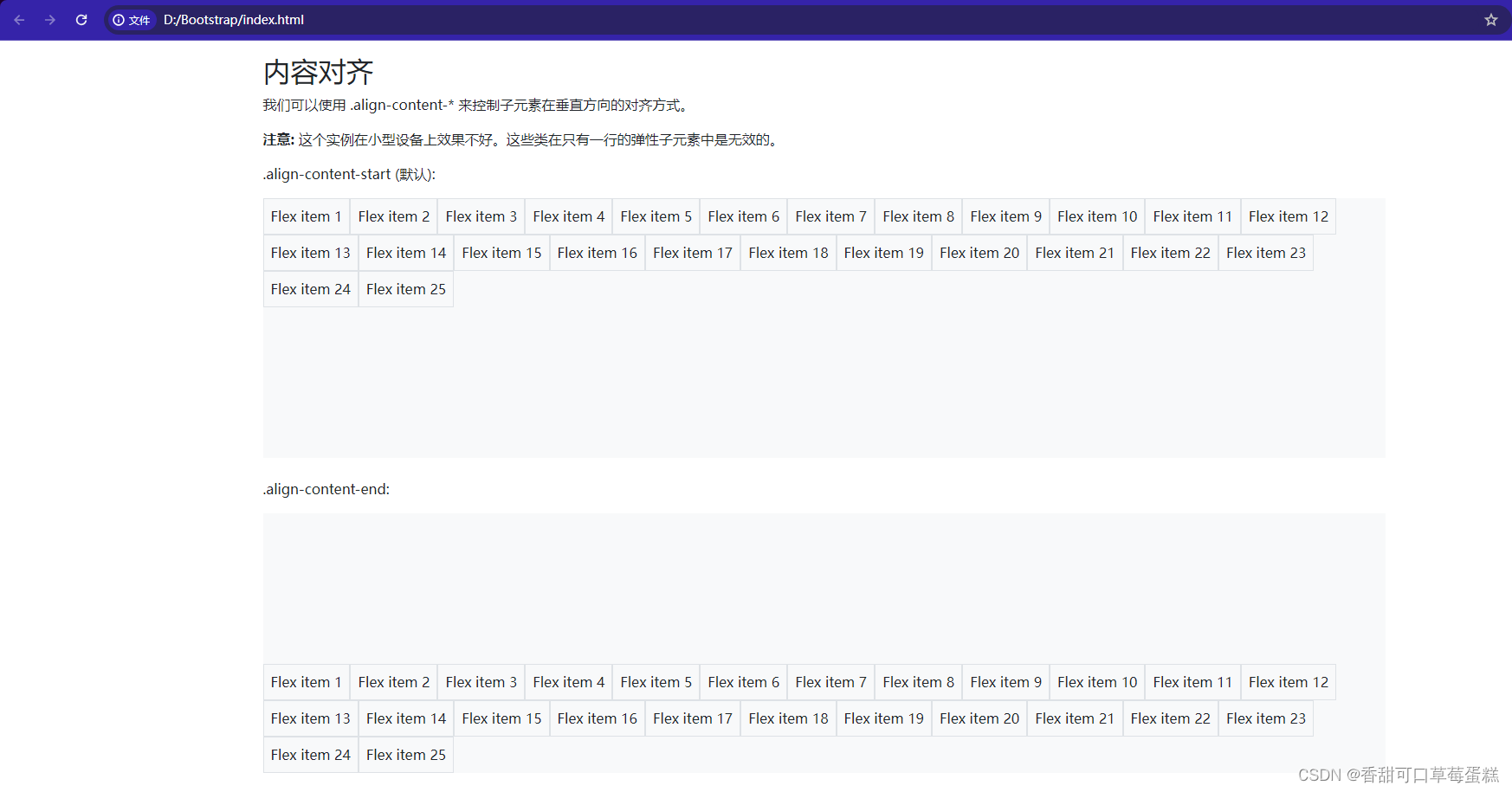This screenshot has height=792, width=1512.
Task: Open the 文件 site information badge
Action: (x=131, y=20)
